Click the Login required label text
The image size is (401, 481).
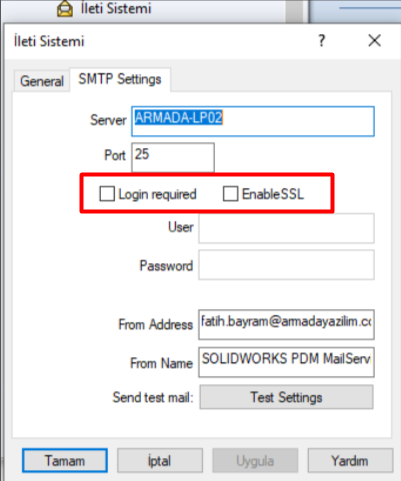point(157,194)
